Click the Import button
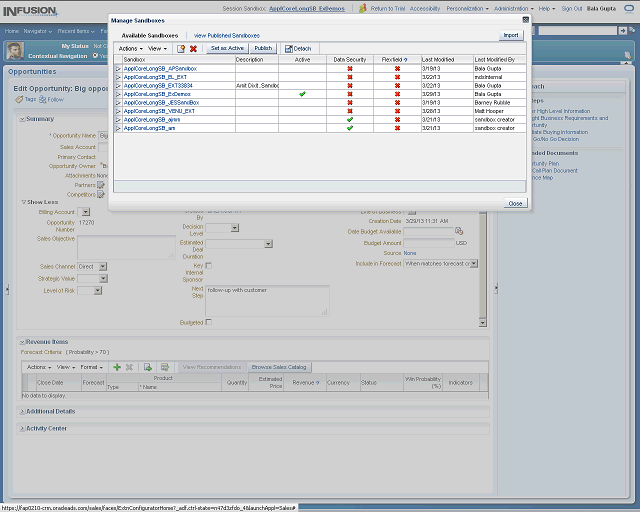Viewport: 640px width, 512px height. (x=511, y=35)
